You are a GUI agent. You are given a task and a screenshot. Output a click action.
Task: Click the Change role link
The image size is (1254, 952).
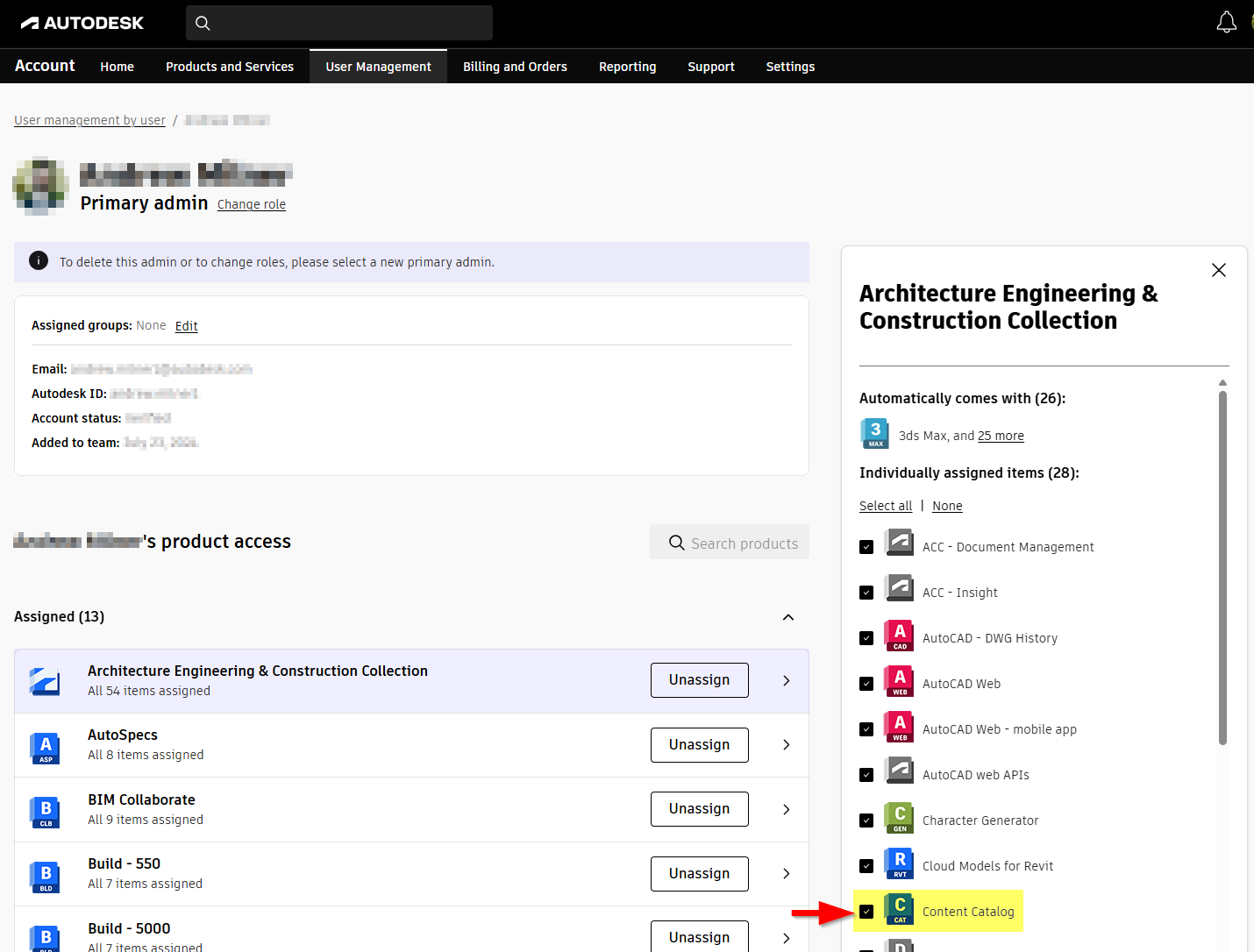click(252, 204)
